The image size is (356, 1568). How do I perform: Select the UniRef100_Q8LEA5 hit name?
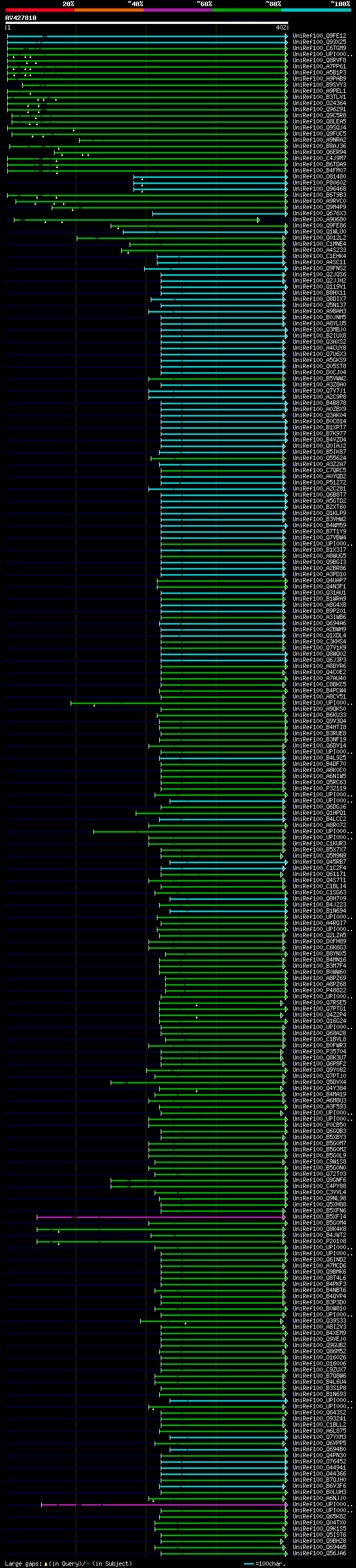(x=319, y=122)
